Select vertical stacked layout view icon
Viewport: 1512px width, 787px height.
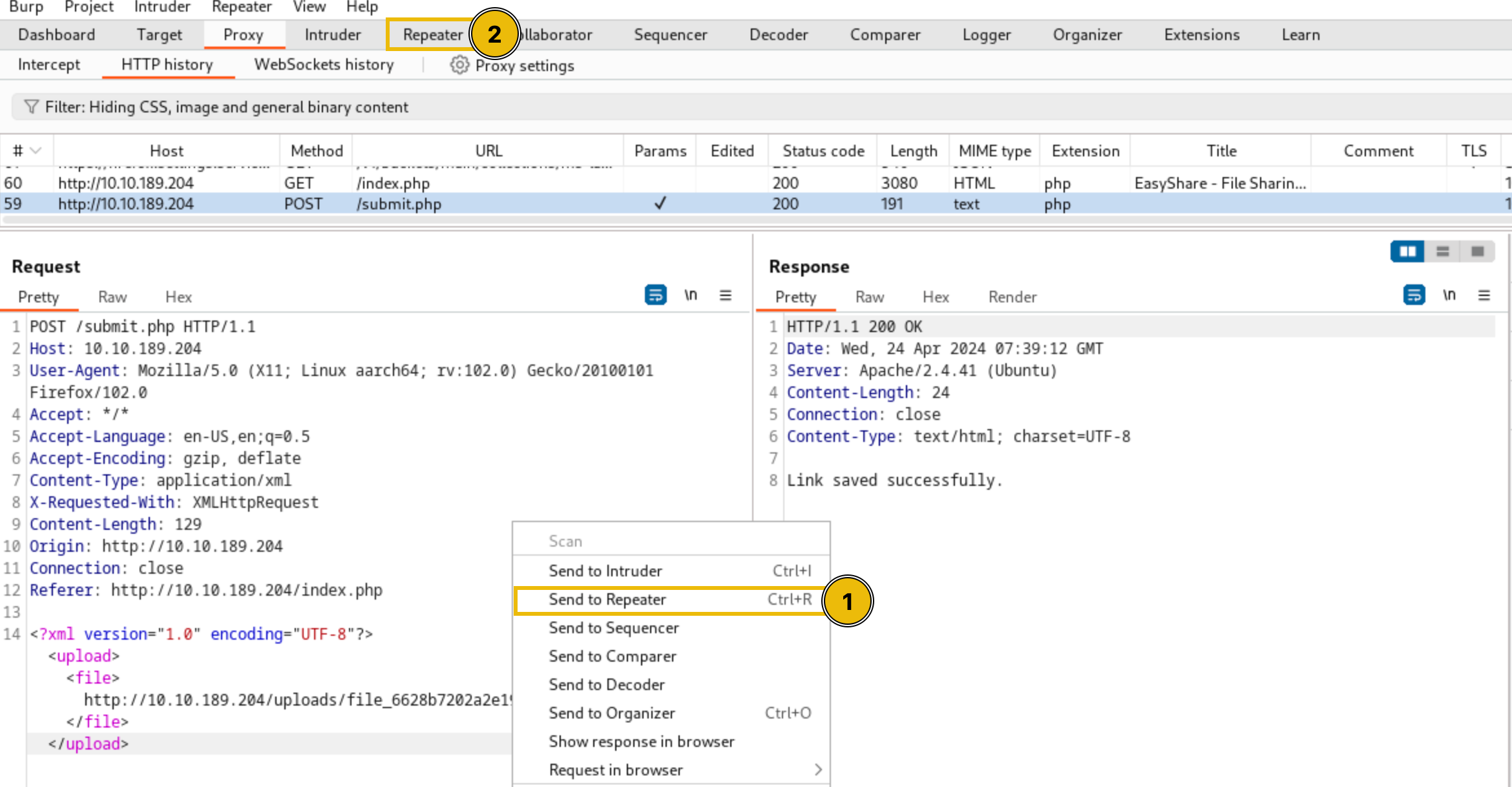pyautogui.click(x=1442, y=251)
